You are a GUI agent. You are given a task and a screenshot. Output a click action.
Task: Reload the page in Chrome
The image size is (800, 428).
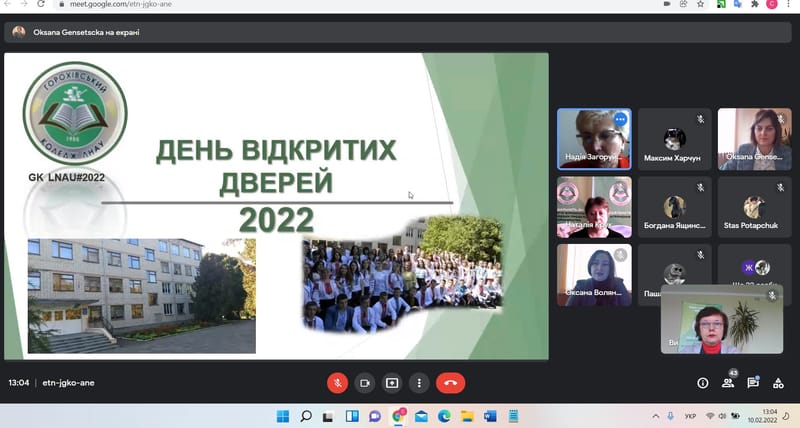point(41,4)
